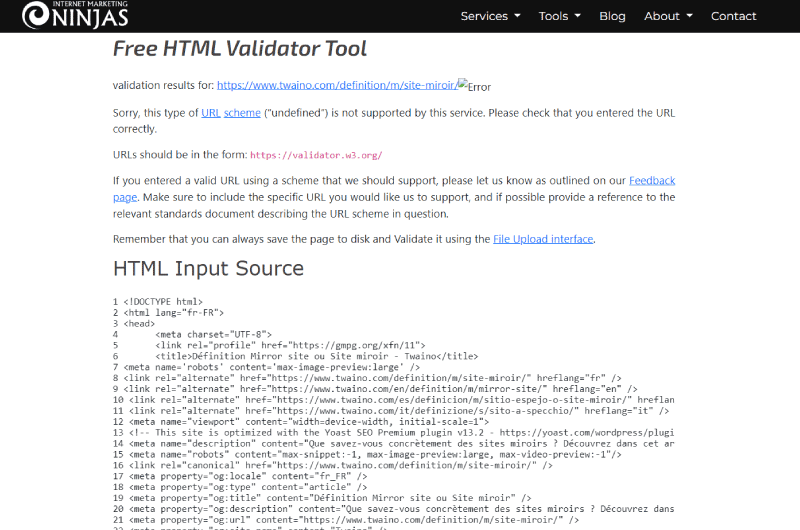The image size is (800, 530).
Task: Click the https://validator.w3.org/ example URL
Action: (316, 155)
